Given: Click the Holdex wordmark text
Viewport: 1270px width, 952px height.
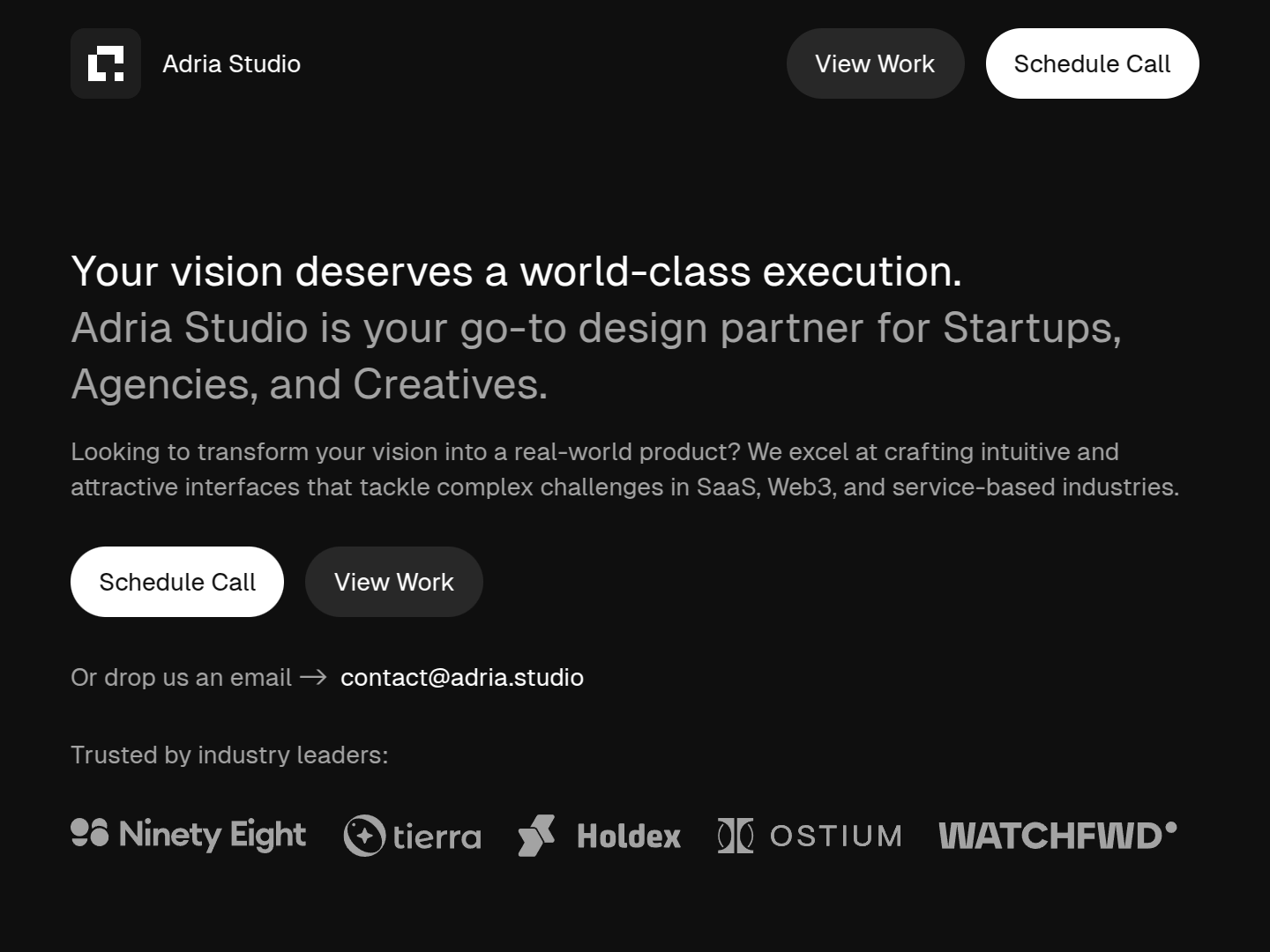Looking at the screenshot, I should click(629, 837).
